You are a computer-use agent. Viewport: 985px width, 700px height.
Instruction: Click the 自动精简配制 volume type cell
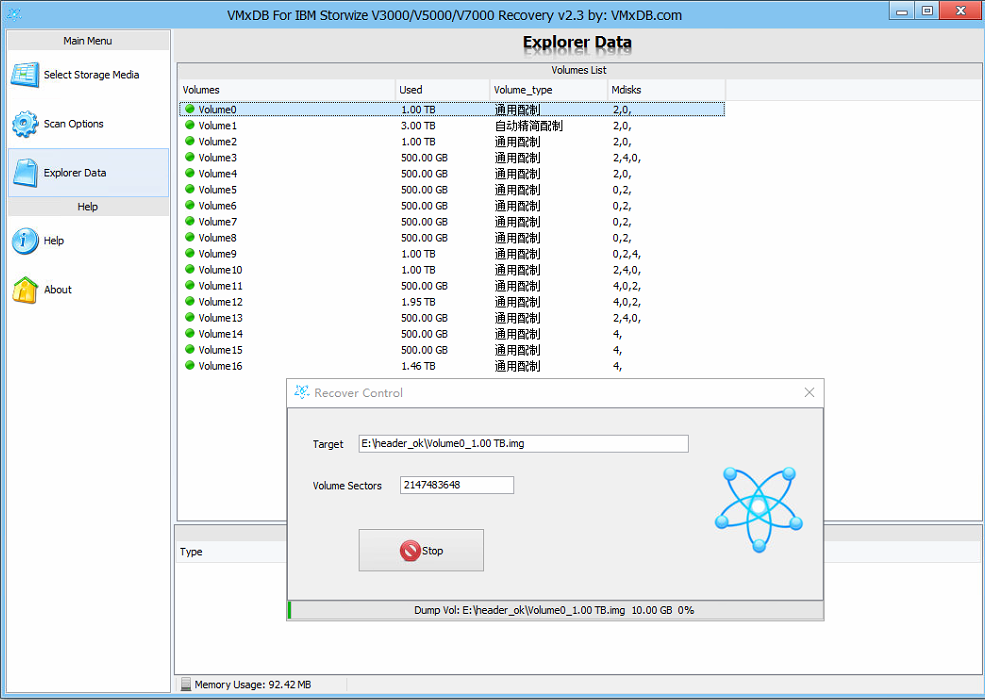[x=529, y=126]
